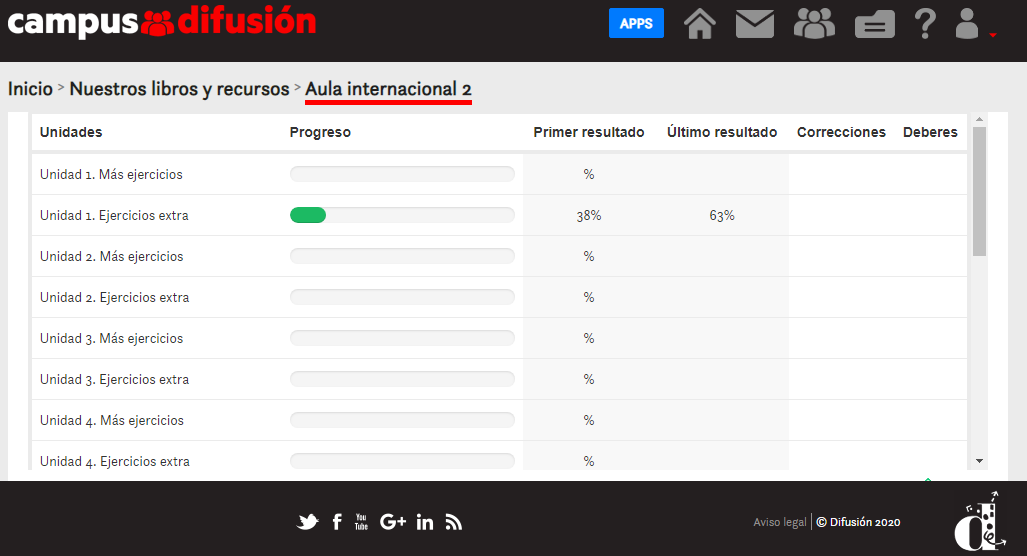This screenshot has width=1027, height=556.
Task: Go to Inicio breadcrumb link
Action: tap(30, 89)
